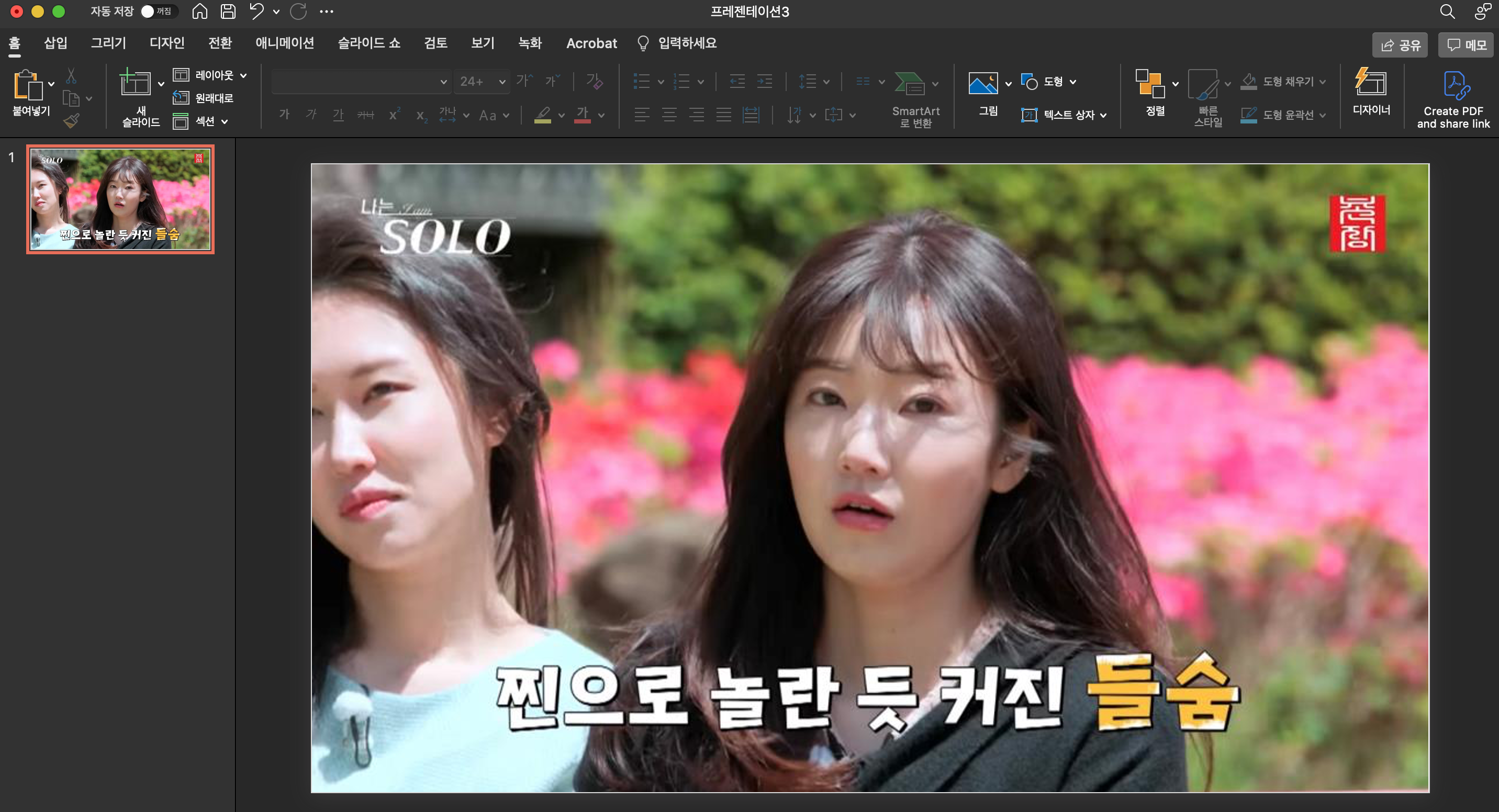
Task: Open the Undo history dropdown arrow
Action: click(276, 12)
